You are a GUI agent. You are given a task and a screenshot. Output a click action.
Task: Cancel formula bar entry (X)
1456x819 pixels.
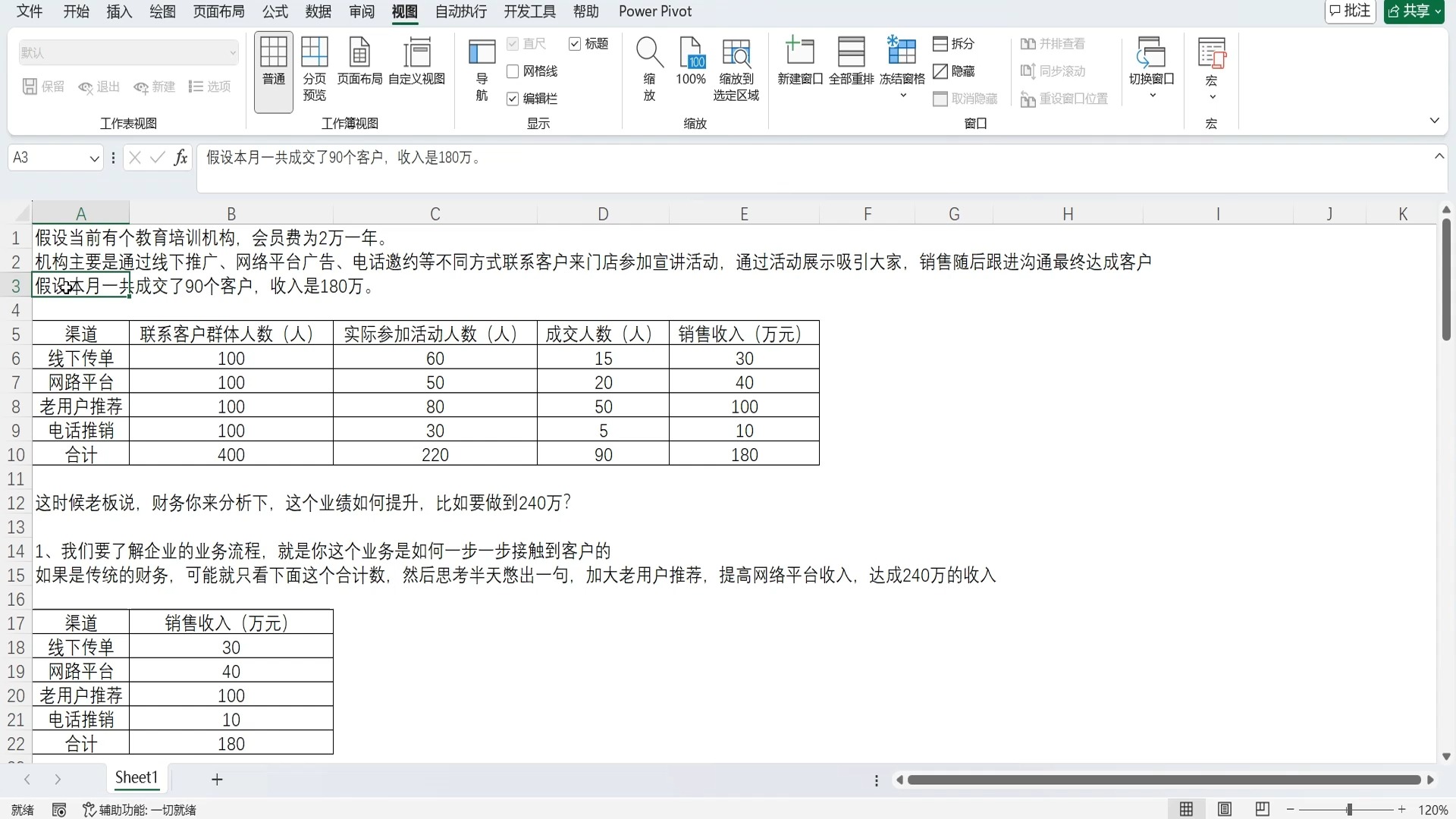click(135, 158)
